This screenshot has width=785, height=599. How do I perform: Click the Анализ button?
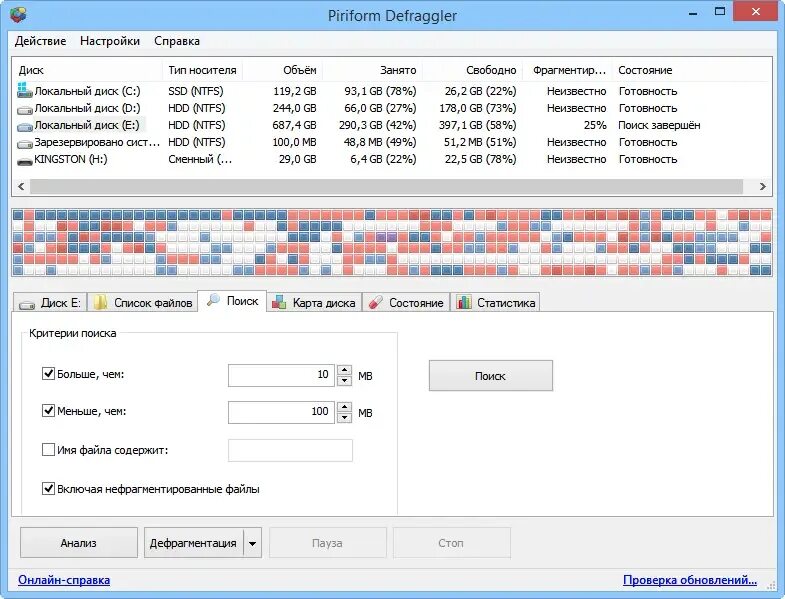[x=79, y=543]
